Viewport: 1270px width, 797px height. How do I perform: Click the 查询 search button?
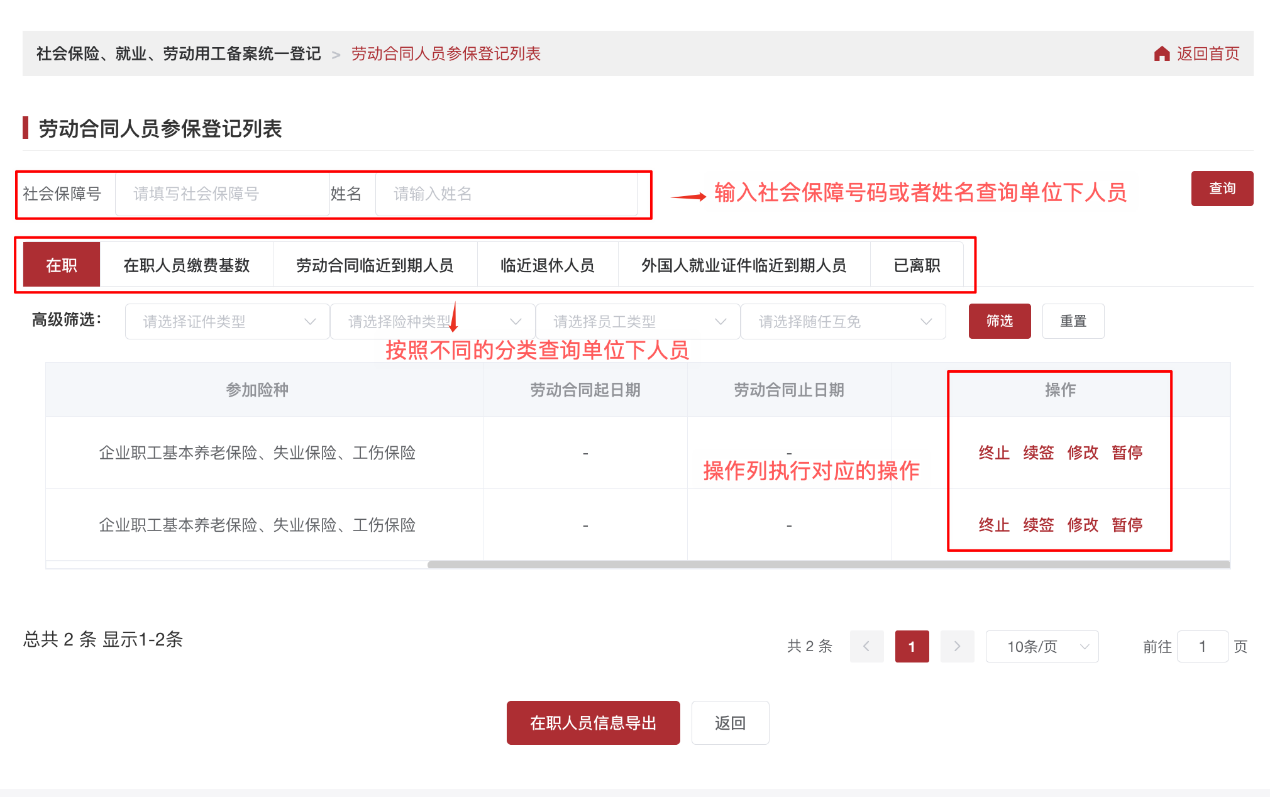pos(1222,187)
